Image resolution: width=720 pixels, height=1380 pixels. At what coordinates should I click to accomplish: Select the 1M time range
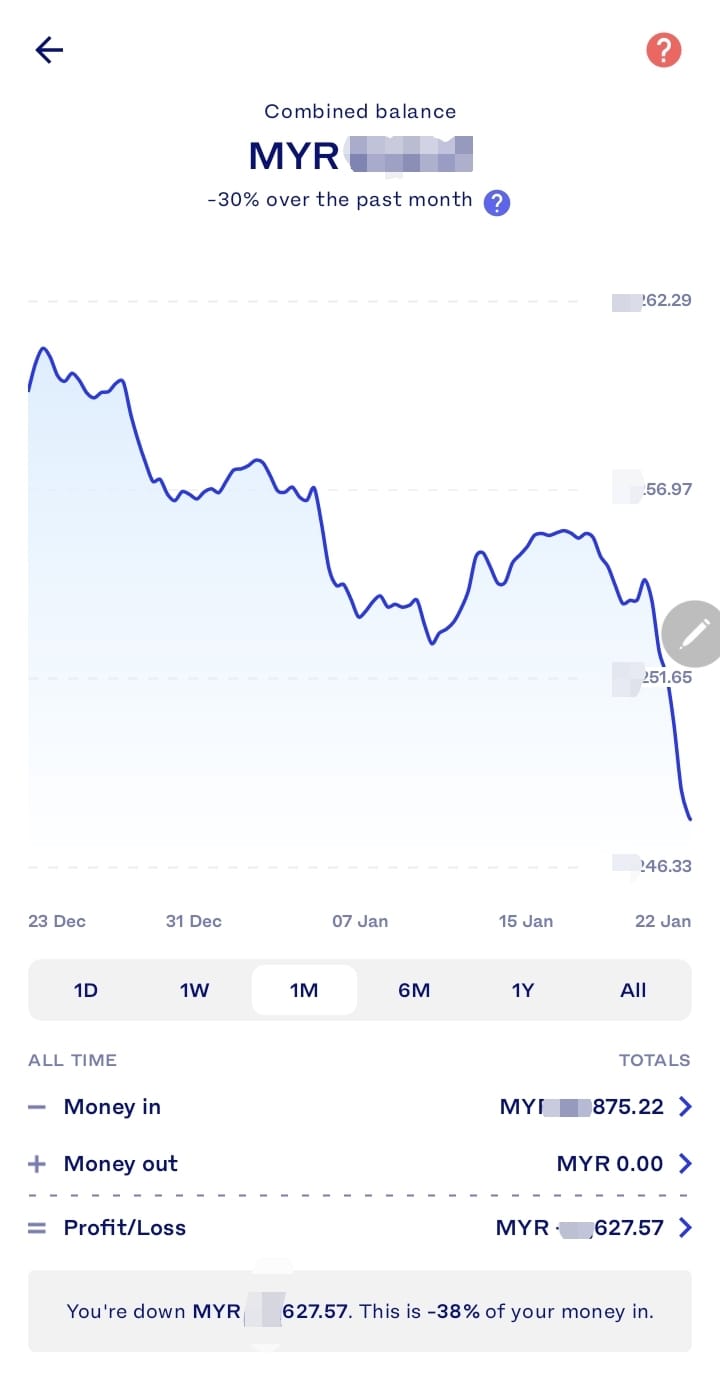304,990
